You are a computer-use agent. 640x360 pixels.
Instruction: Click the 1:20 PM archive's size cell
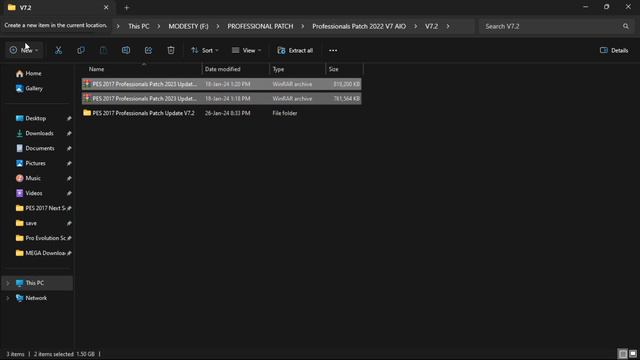pos(346,84)
